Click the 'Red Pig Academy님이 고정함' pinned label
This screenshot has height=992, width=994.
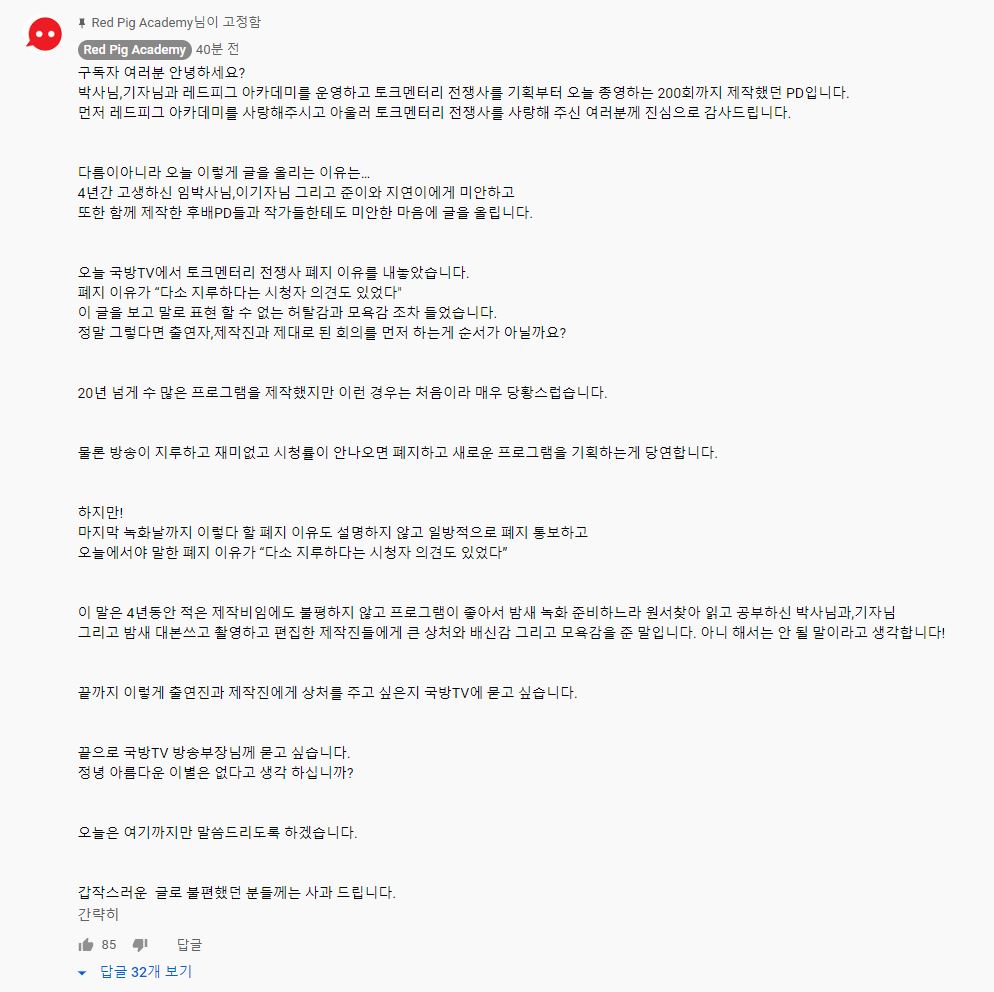pyautogui.click(x=176, y=23)
